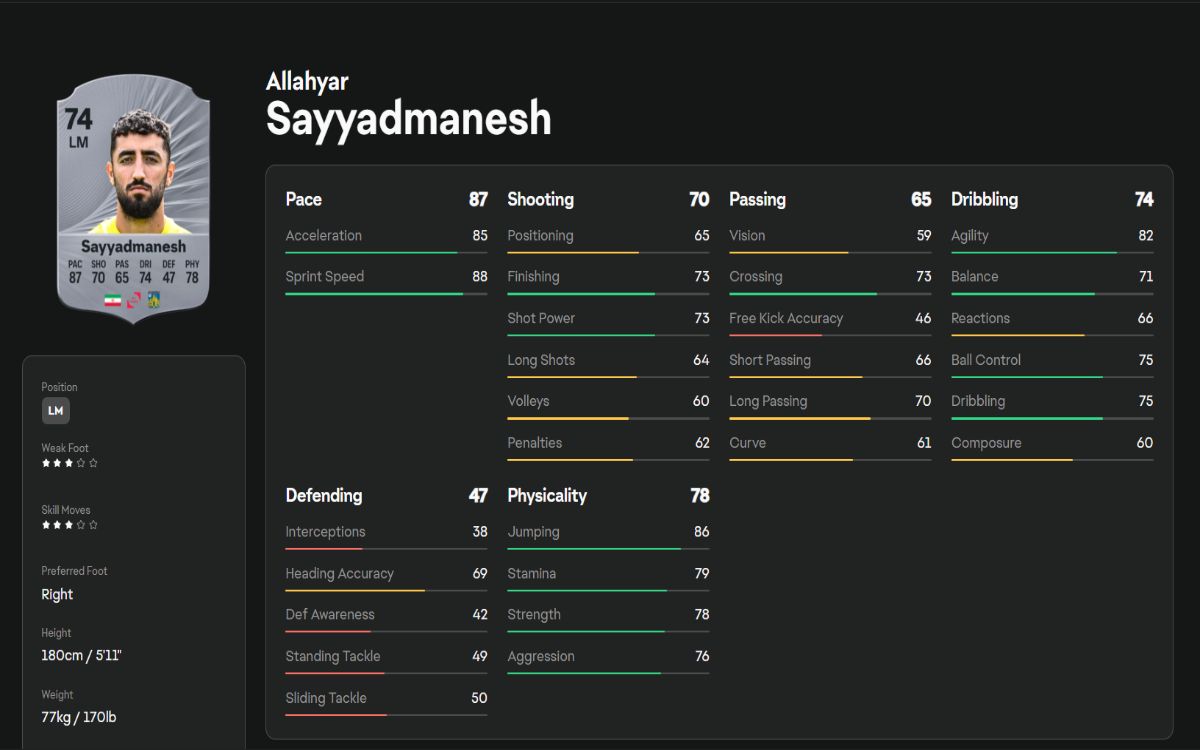Click the Skill Moves star rating
The image size is (1200, 750).
[x=69, y=525]
